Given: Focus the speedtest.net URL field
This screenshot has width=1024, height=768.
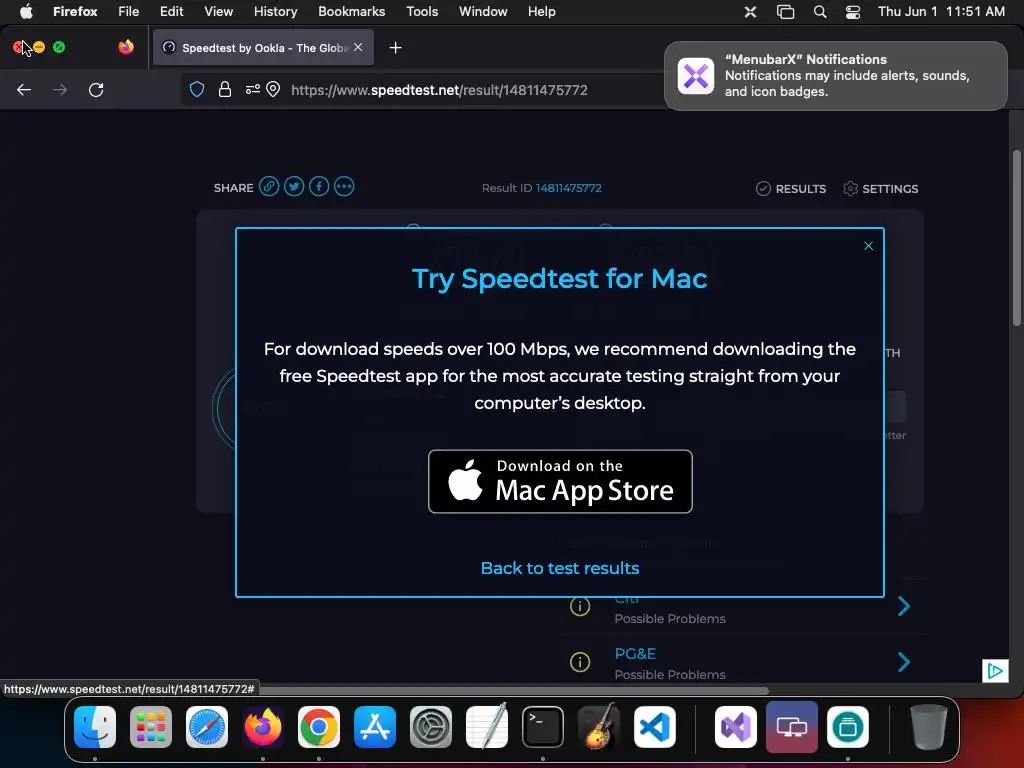Looking at the screenshot, I should [x=439, y=90].
